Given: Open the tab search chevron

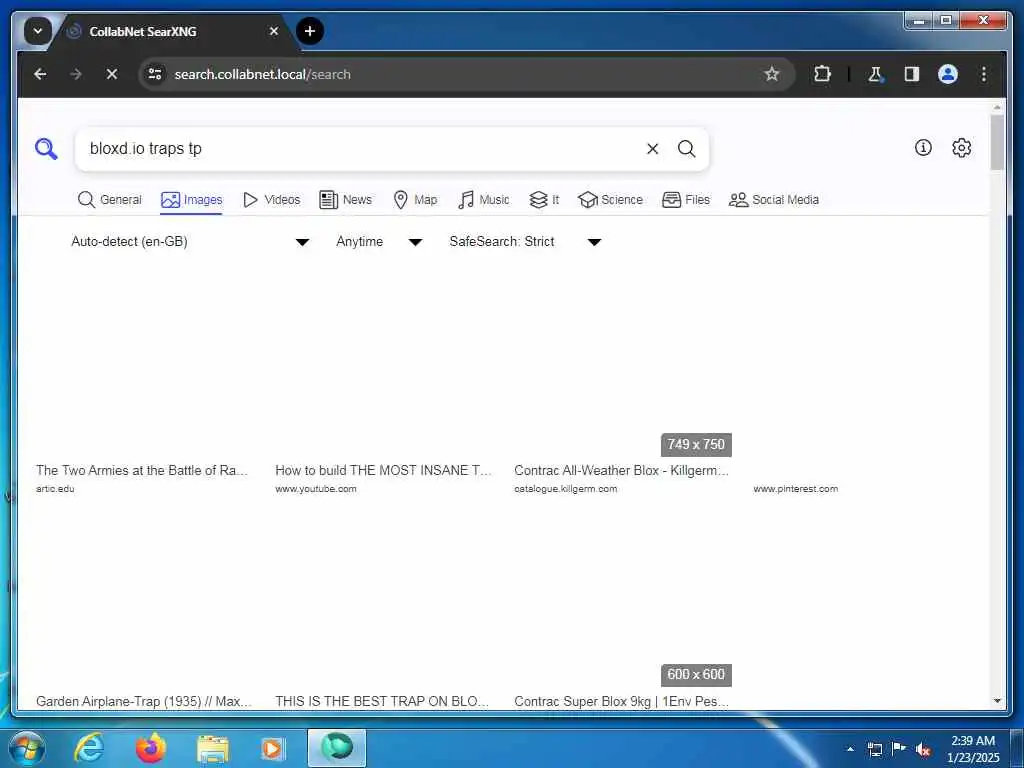Looking at the screenshot, I should [37, 31].
